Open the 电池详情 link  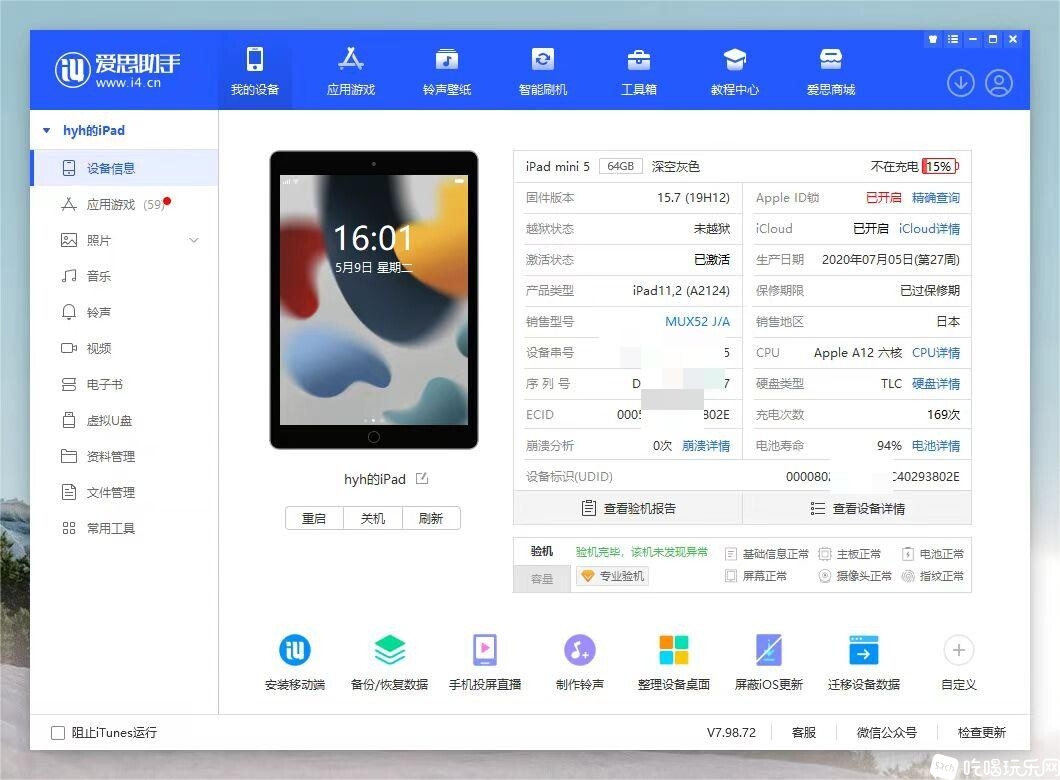[936, 446]
